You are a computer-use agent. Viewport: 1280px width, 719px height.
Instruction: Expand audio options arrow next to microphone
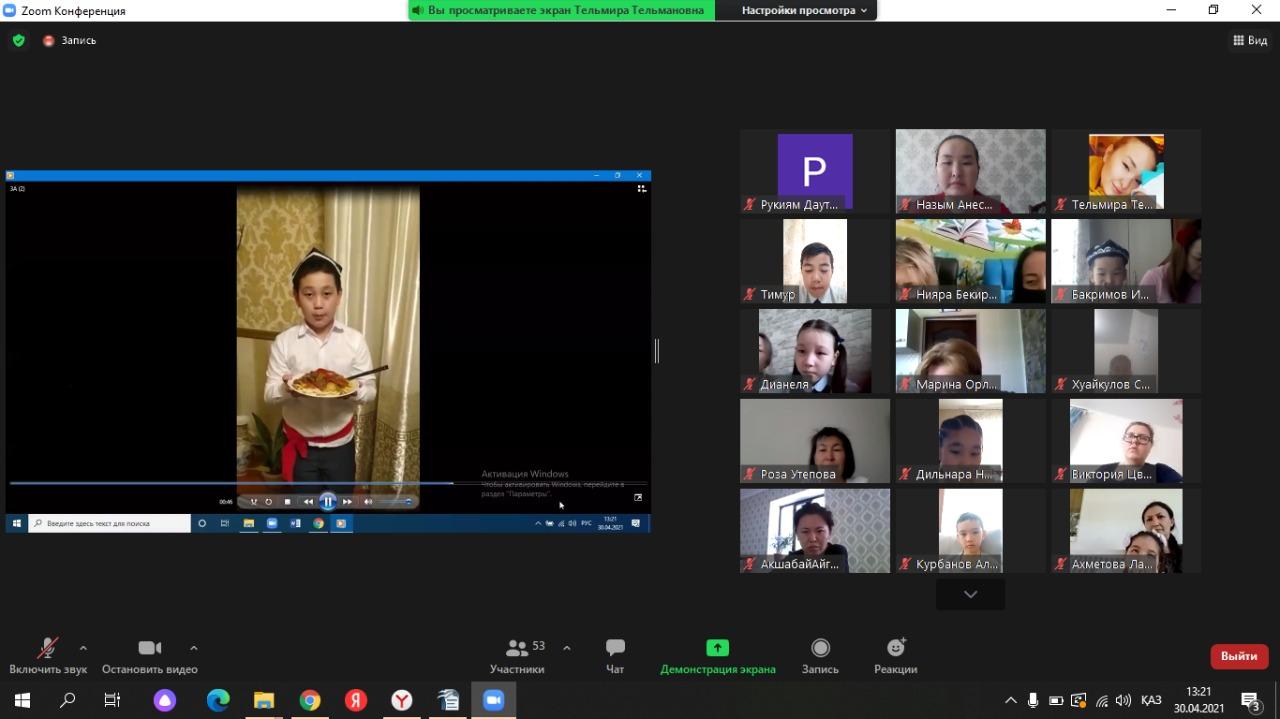pyautogui.click(x=83, y=648)
